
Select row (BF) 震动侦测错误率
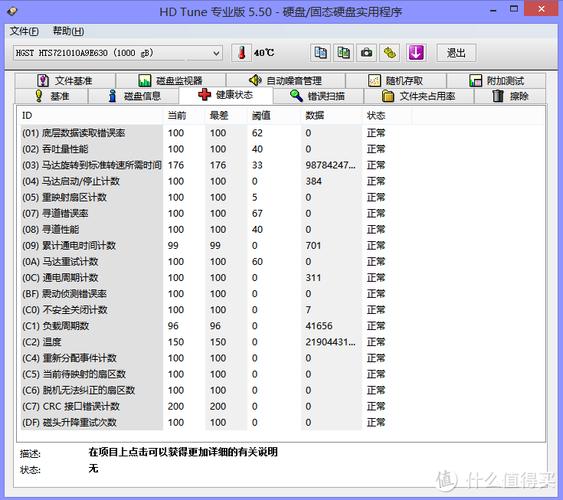tap(215, 294)
